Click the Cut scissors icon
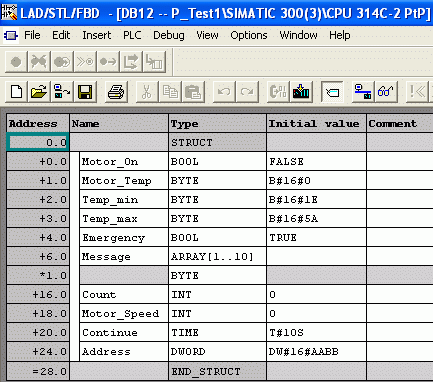 pyautogui.click(x=146, y=91)
